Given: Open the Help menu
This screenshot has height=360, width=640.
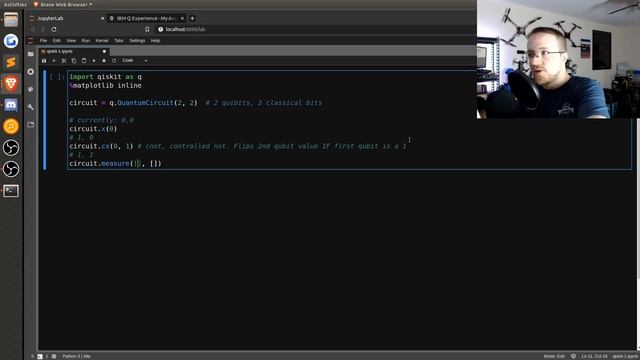Looking at the screenshot, I should 155,41.
